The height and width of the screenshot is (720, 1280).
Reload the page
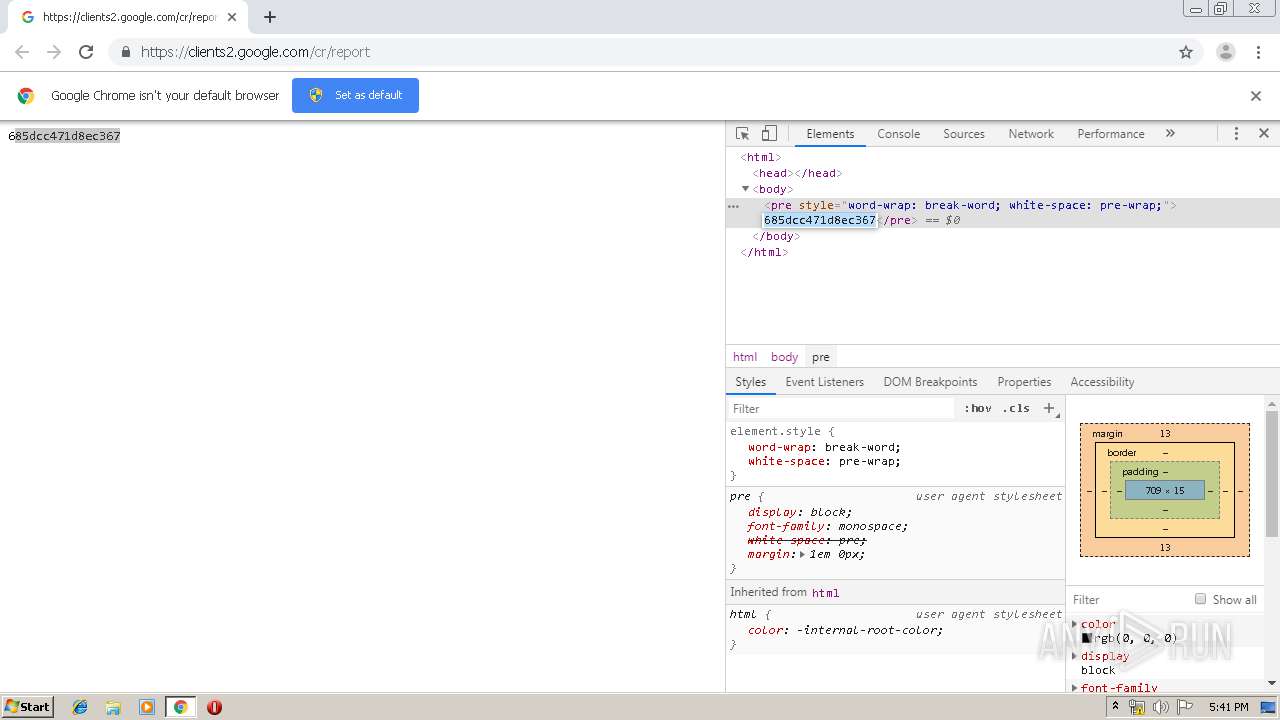point(86,52)
